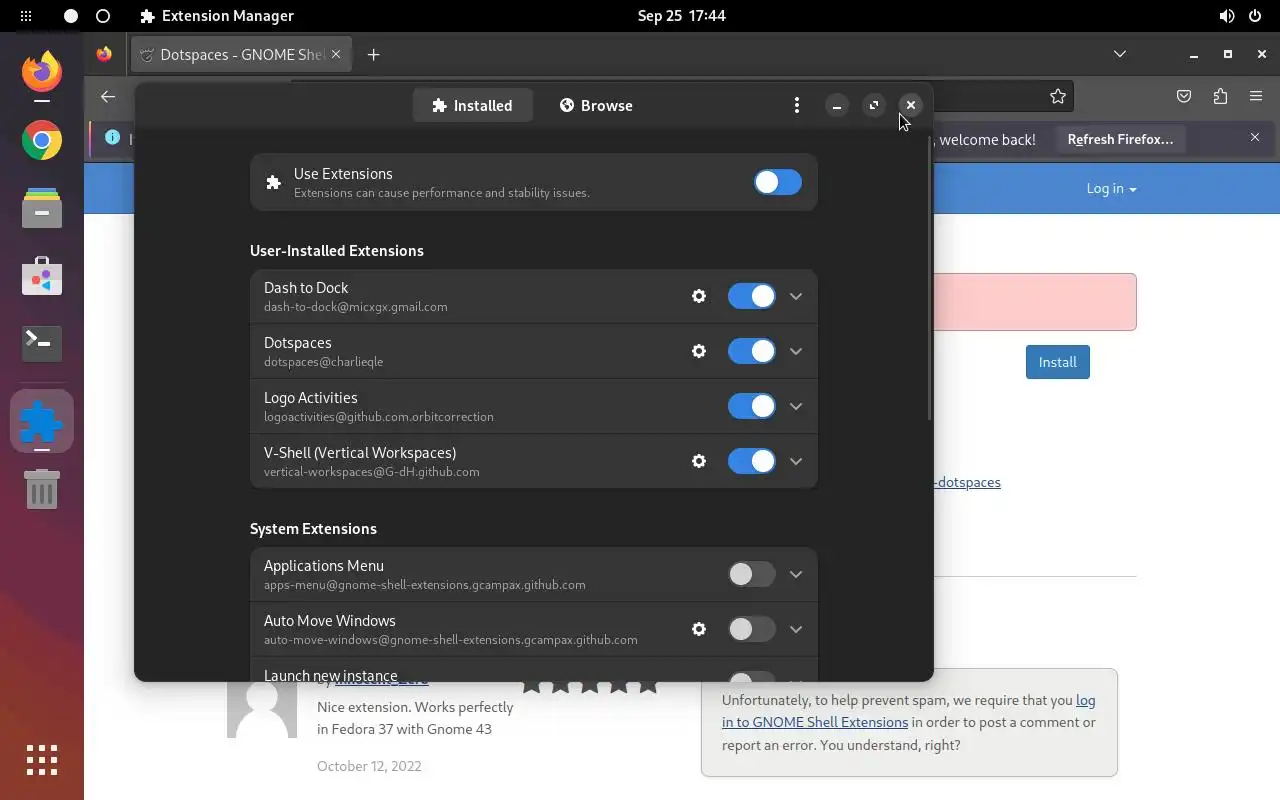Open Firefox extensions puzzle icon

click(1220, 97)
